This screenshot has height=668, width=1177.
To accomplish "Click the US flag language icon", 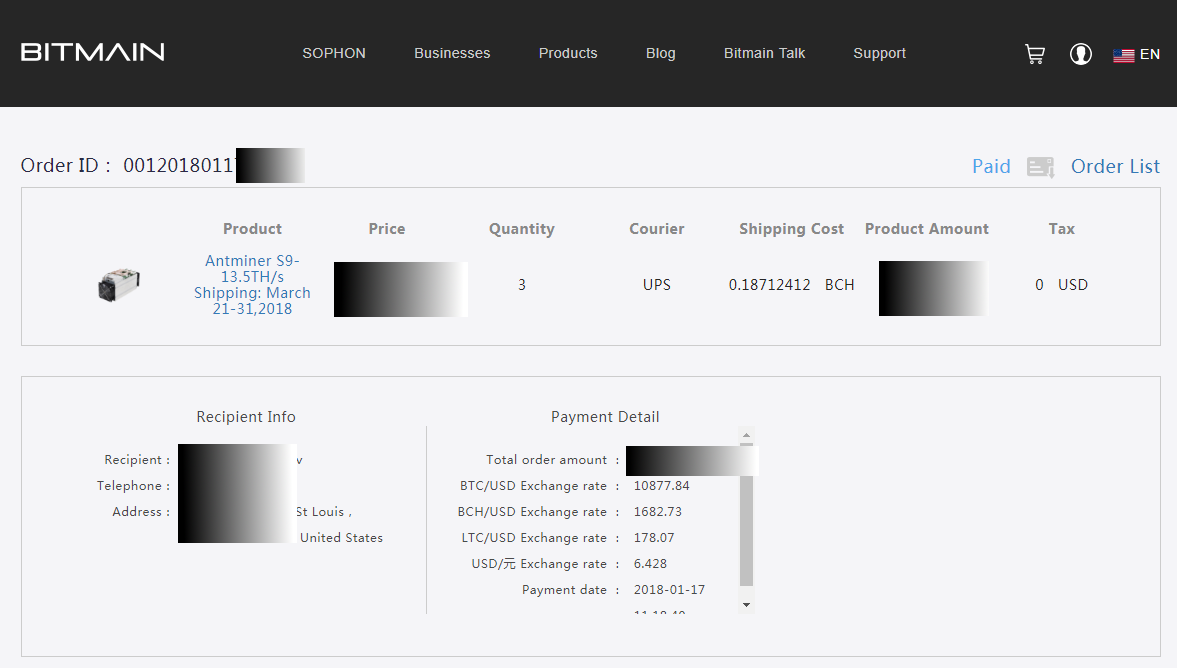I will [x=1123, y=55].
